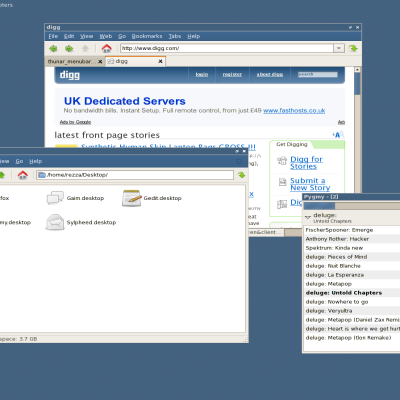Select the Sylpheed desktop file

point(81,222)
